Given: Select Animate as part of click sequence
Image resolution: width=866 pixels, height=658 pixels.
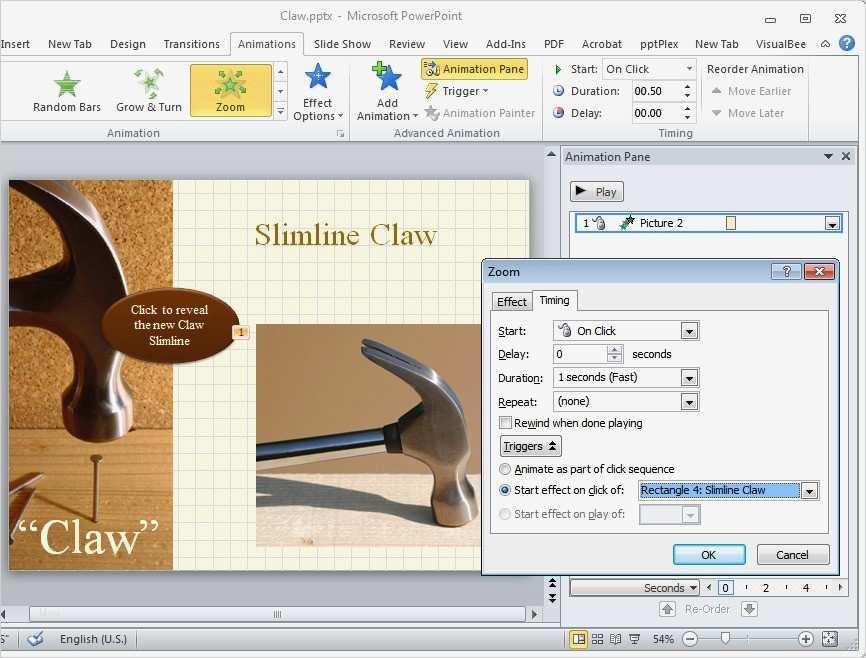Looking at the screenshot, I should tap(506, 469).
